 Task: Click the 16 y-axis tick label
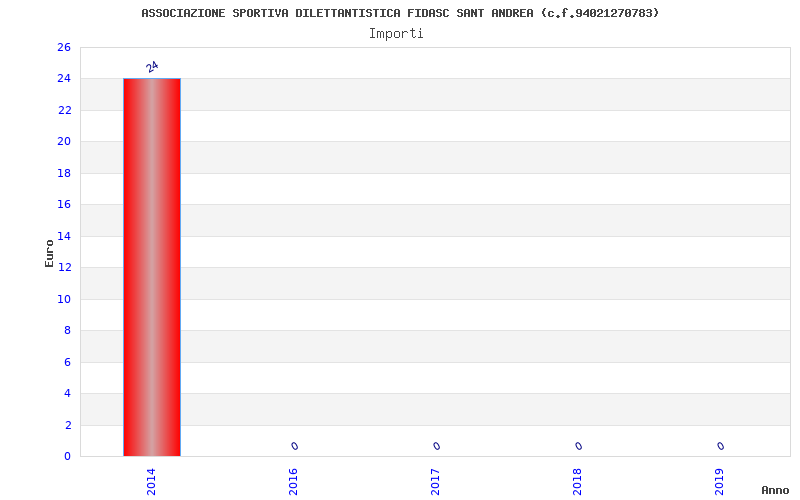pyautogui.click(x=64, y=205)
